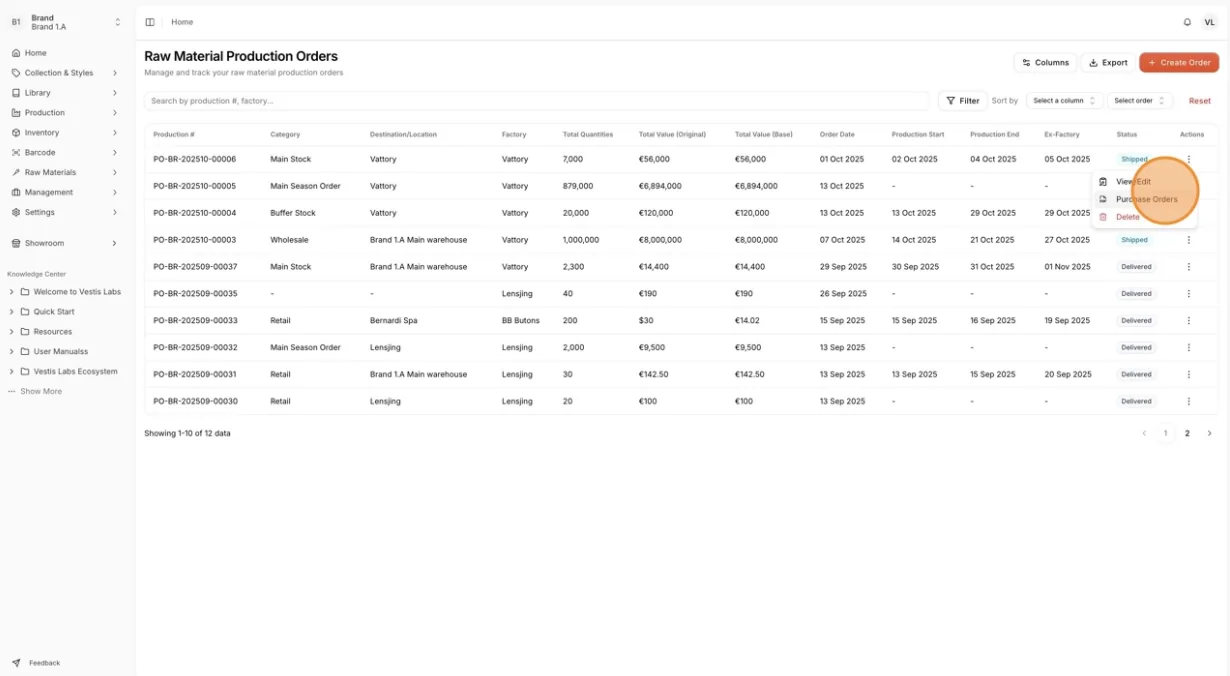This screenshot has width=1230, height=676.
Task: Open the Brand 1.A switcher dropdown
Action: tap(117, 22)
